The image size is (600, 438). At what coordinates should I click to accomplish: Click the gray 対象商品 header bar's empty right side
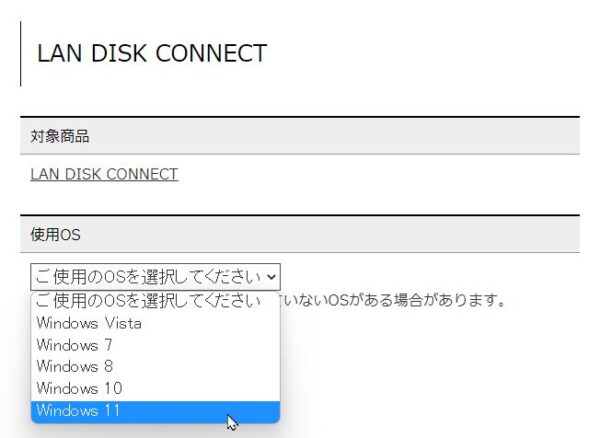pyautogui.click(x=400, y=136)
